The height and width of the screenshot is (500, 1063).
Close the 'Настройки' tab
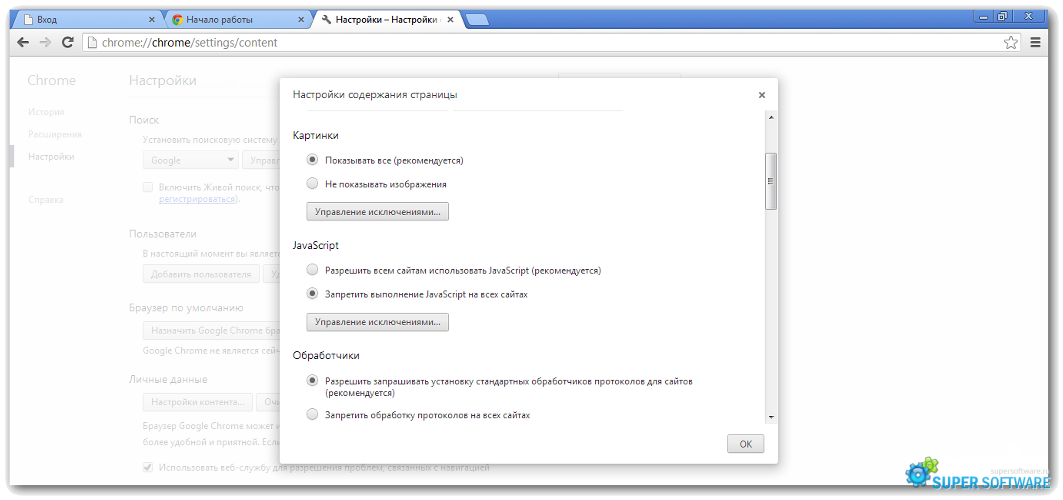[x=449, y=20]
